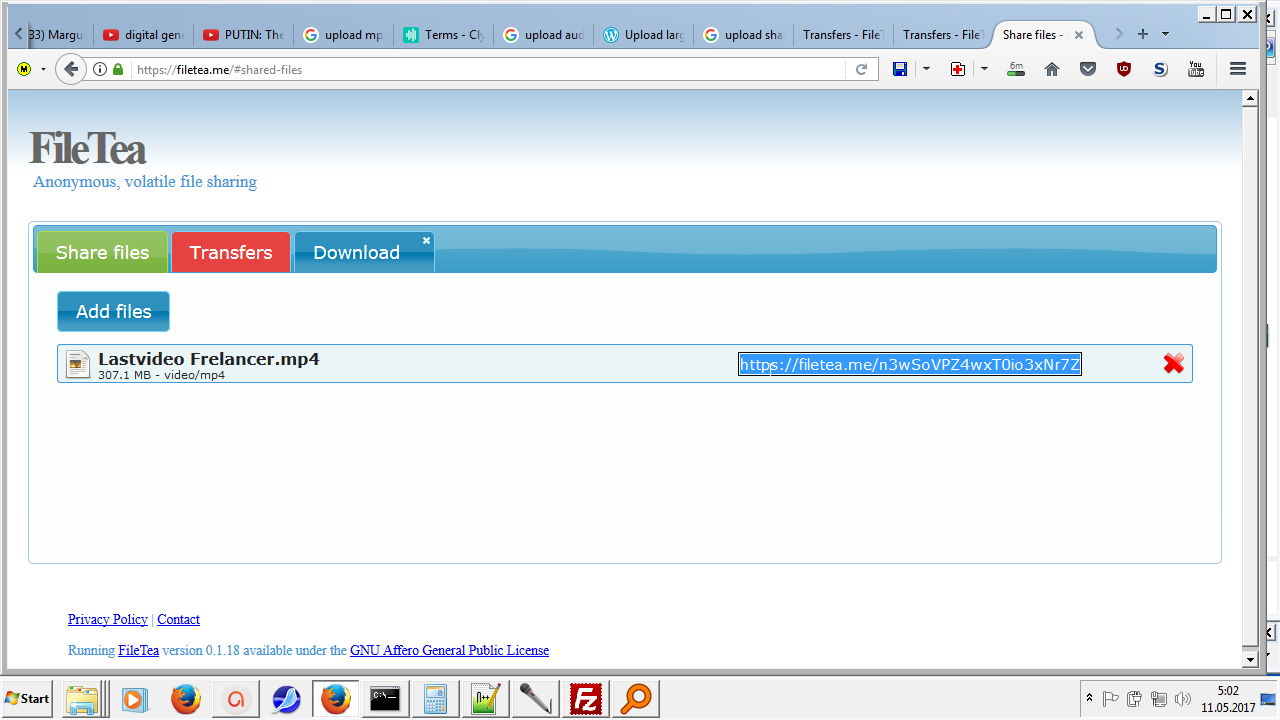The image size is (1280, 720).
Task: Click the red cross toolbar icon
Action: point(958,69)
